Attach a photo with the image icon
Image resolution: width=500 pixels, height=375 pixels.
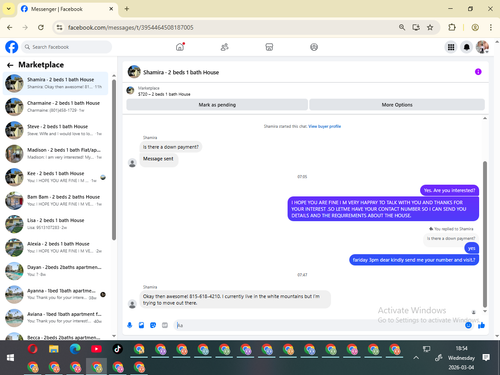click(141, 325)
